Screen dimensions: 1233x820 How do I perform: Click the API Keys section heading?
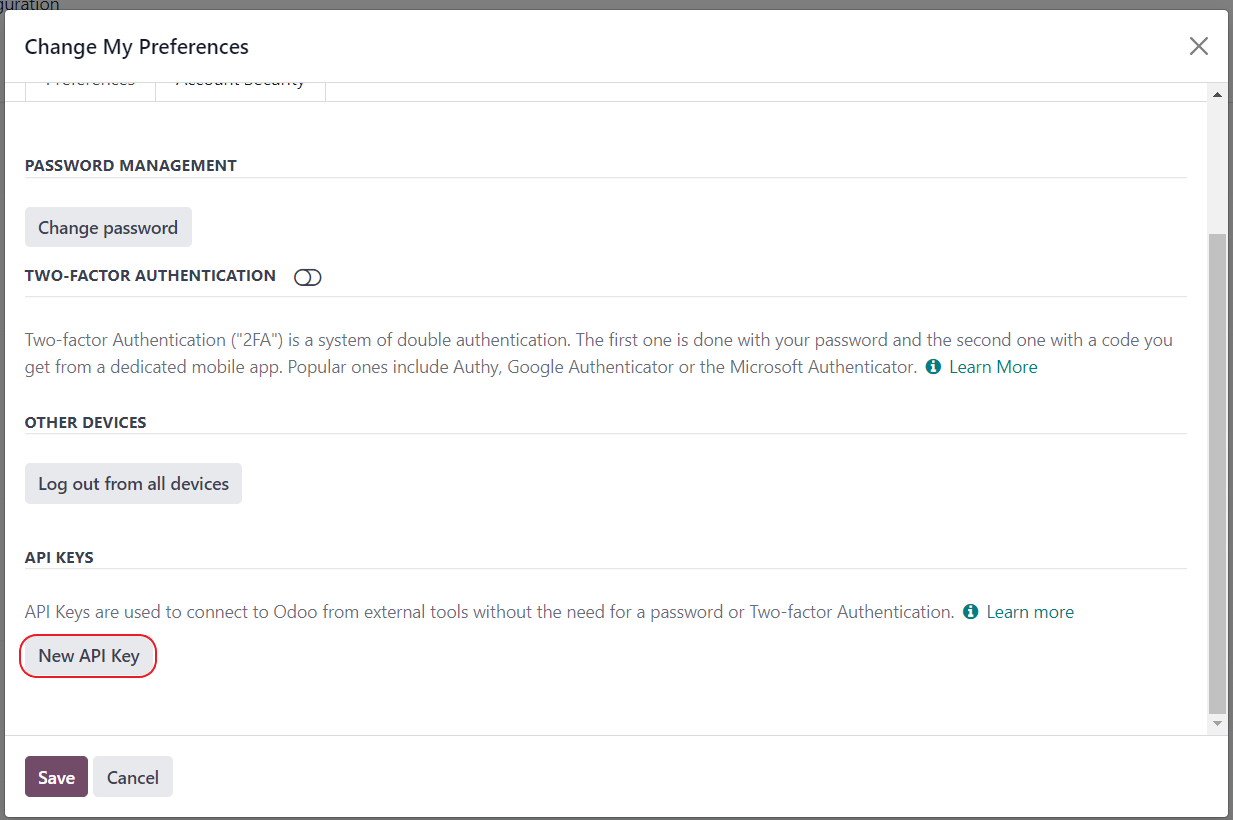tap(59, 558)
